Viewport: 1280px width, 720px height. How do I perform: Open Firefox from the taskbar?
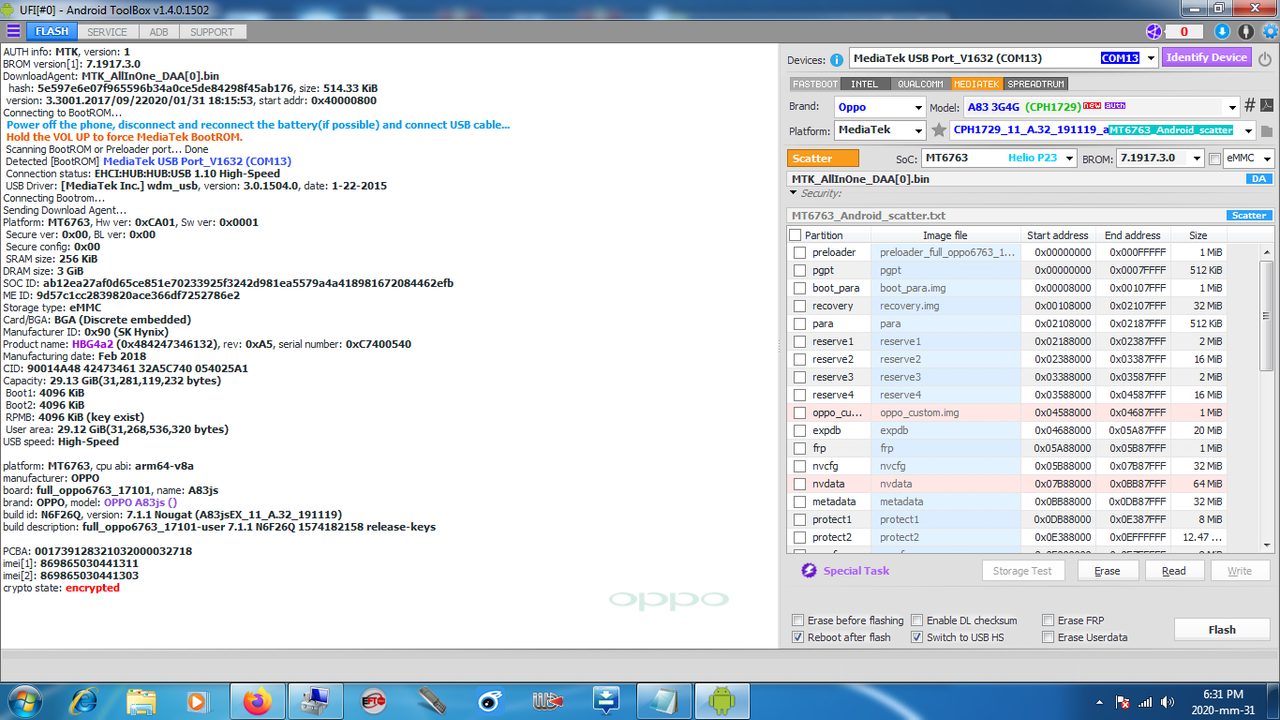257,702
